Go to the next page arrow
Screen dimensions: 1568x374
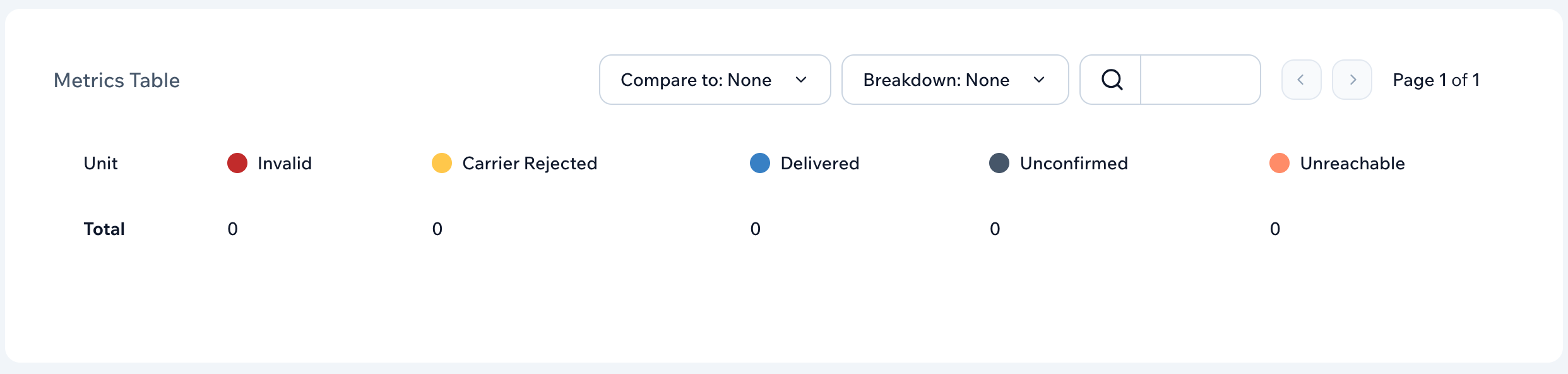click(x=1351, y=80)
